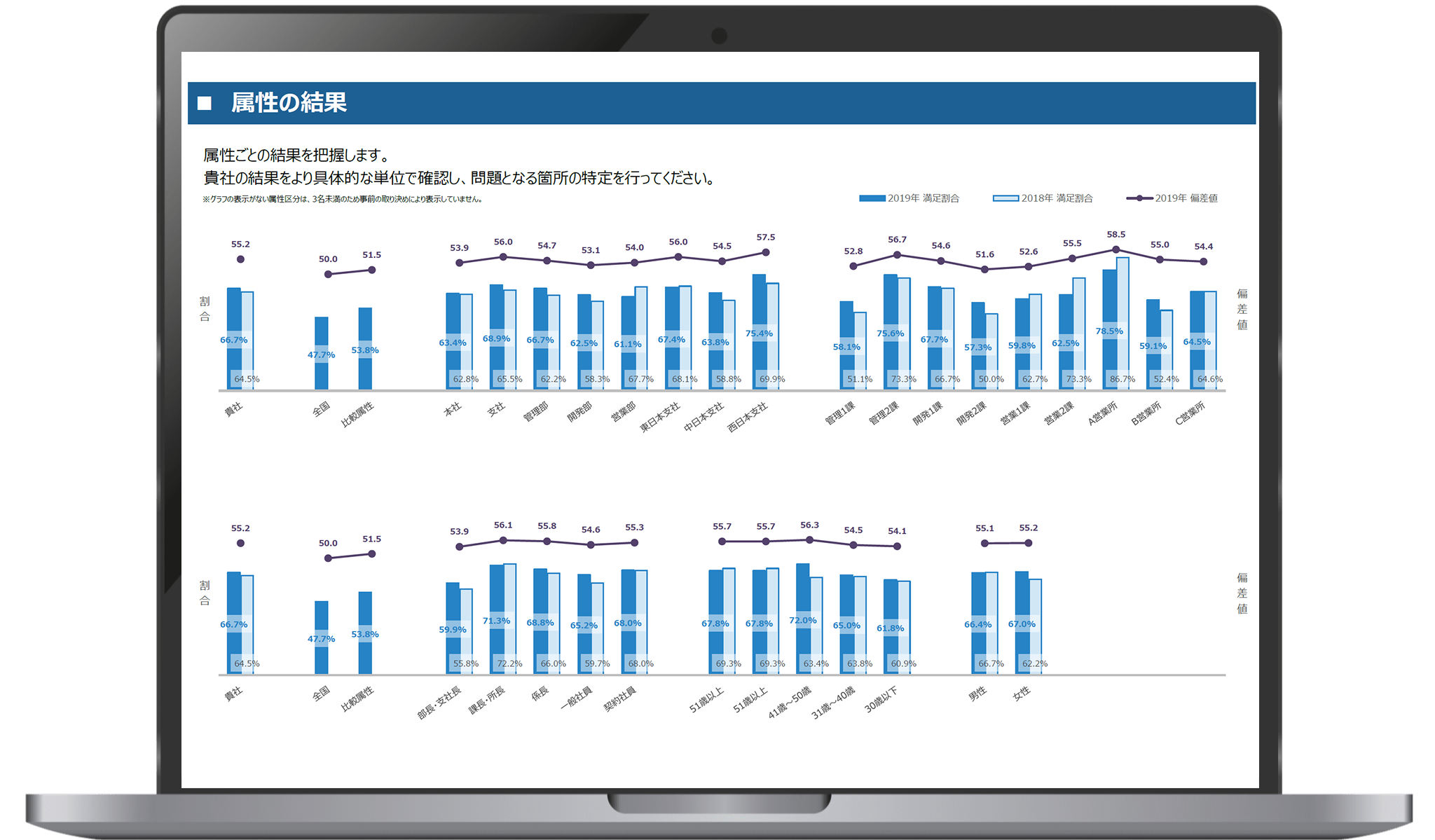Click the laptop webcam above the screen
This screenshot has width=1435, height=840.
[719, 35]
